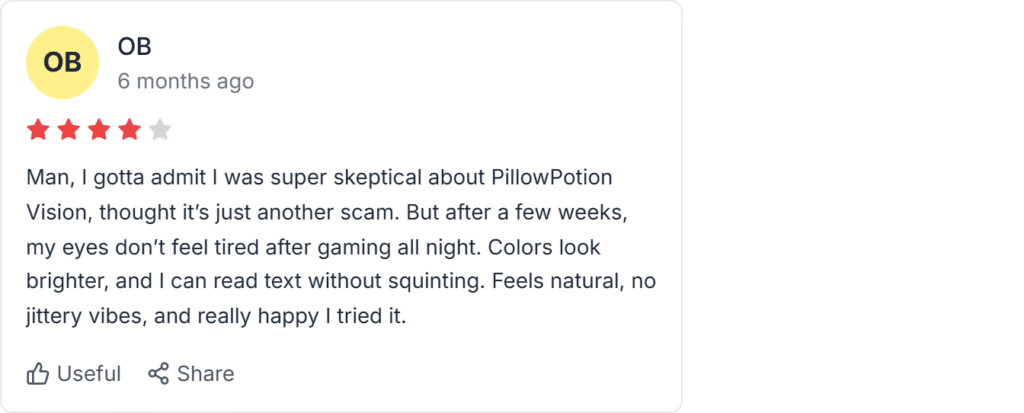Select the first red rating star

click(x=38, y=130)
